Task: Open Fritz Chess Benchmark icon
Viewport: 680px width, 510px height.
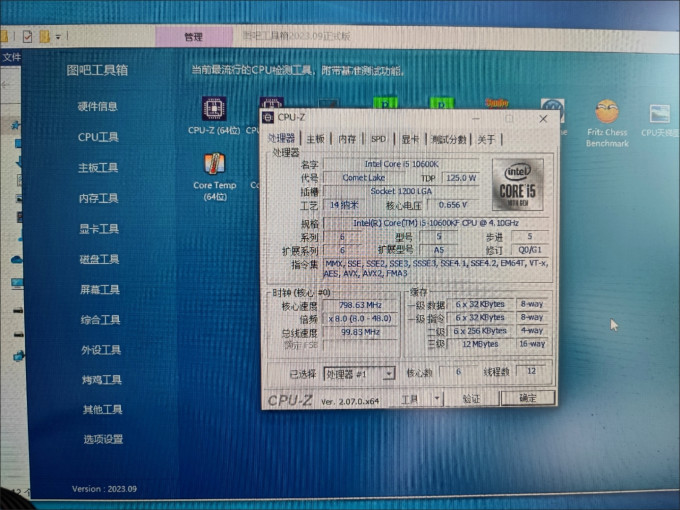Action: click(x=607, y=124)
